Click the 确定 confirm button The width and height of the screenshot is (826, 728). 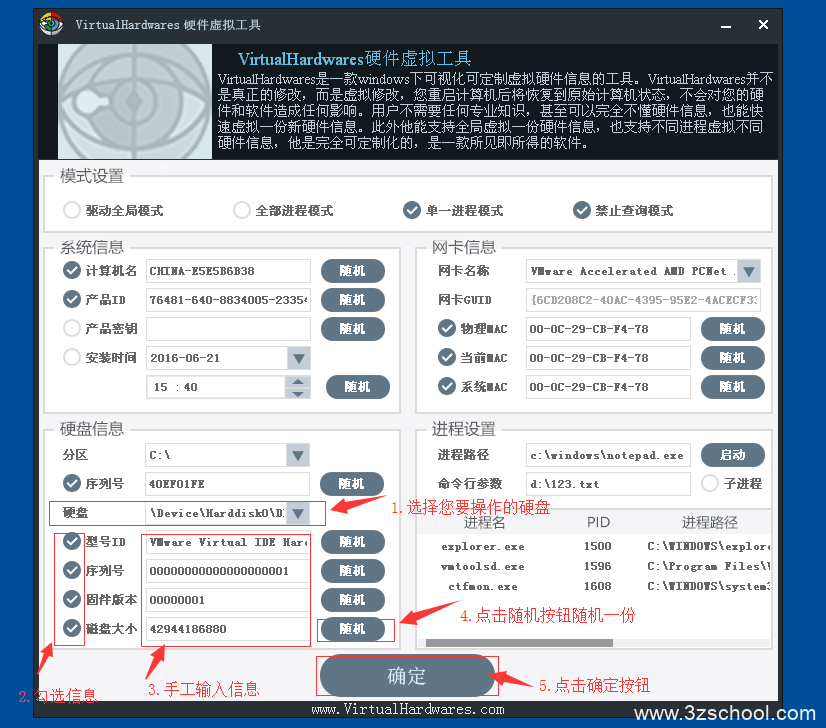tap(406, 676)
